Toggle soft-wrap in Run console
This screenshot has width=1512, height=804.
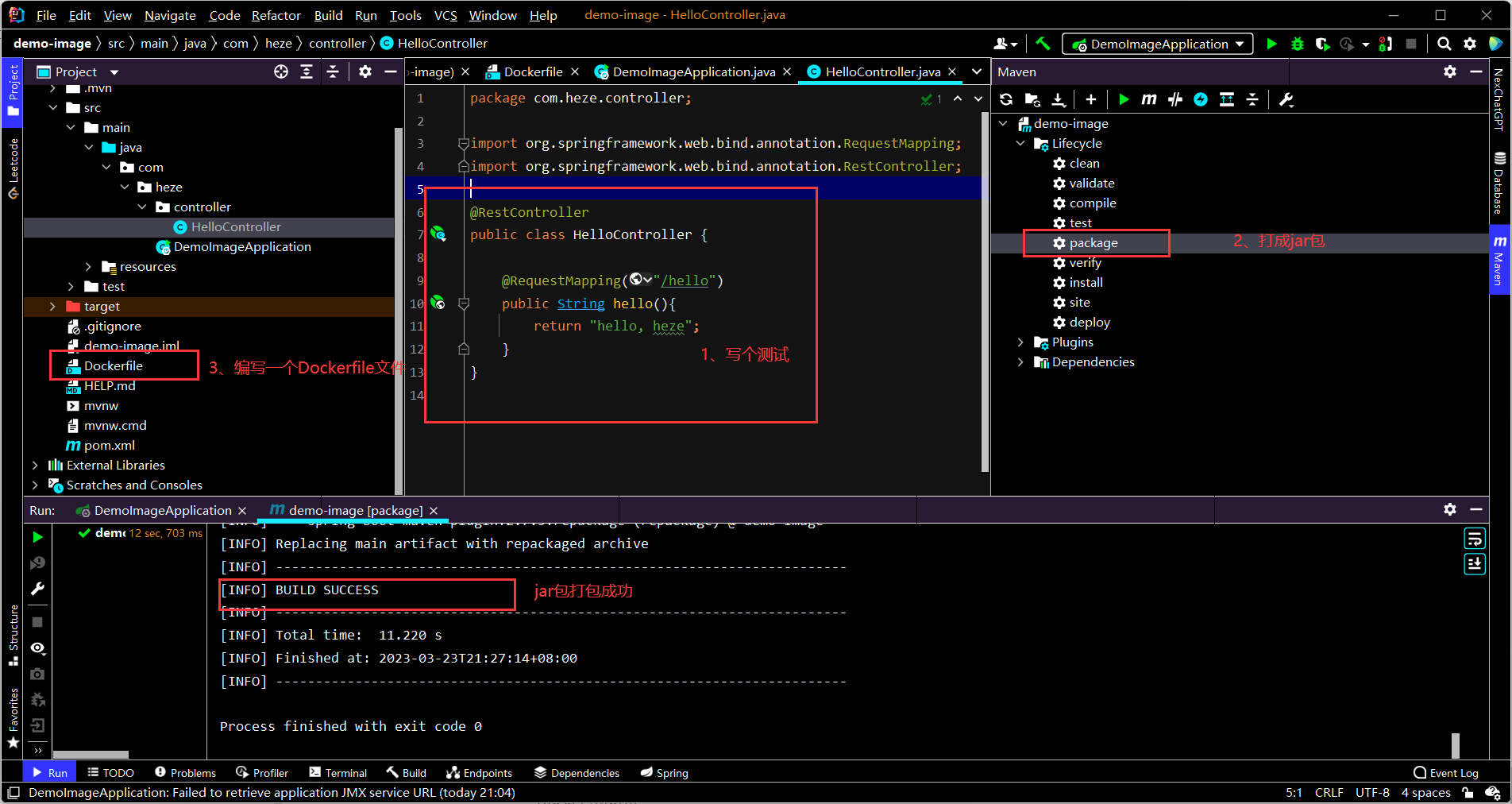pos(1475,539)
